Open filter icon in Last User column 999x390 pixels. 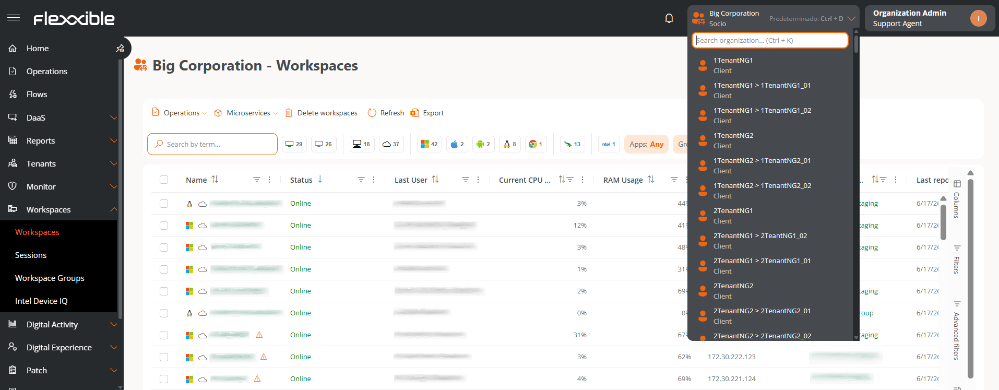[x=465, y=180]
